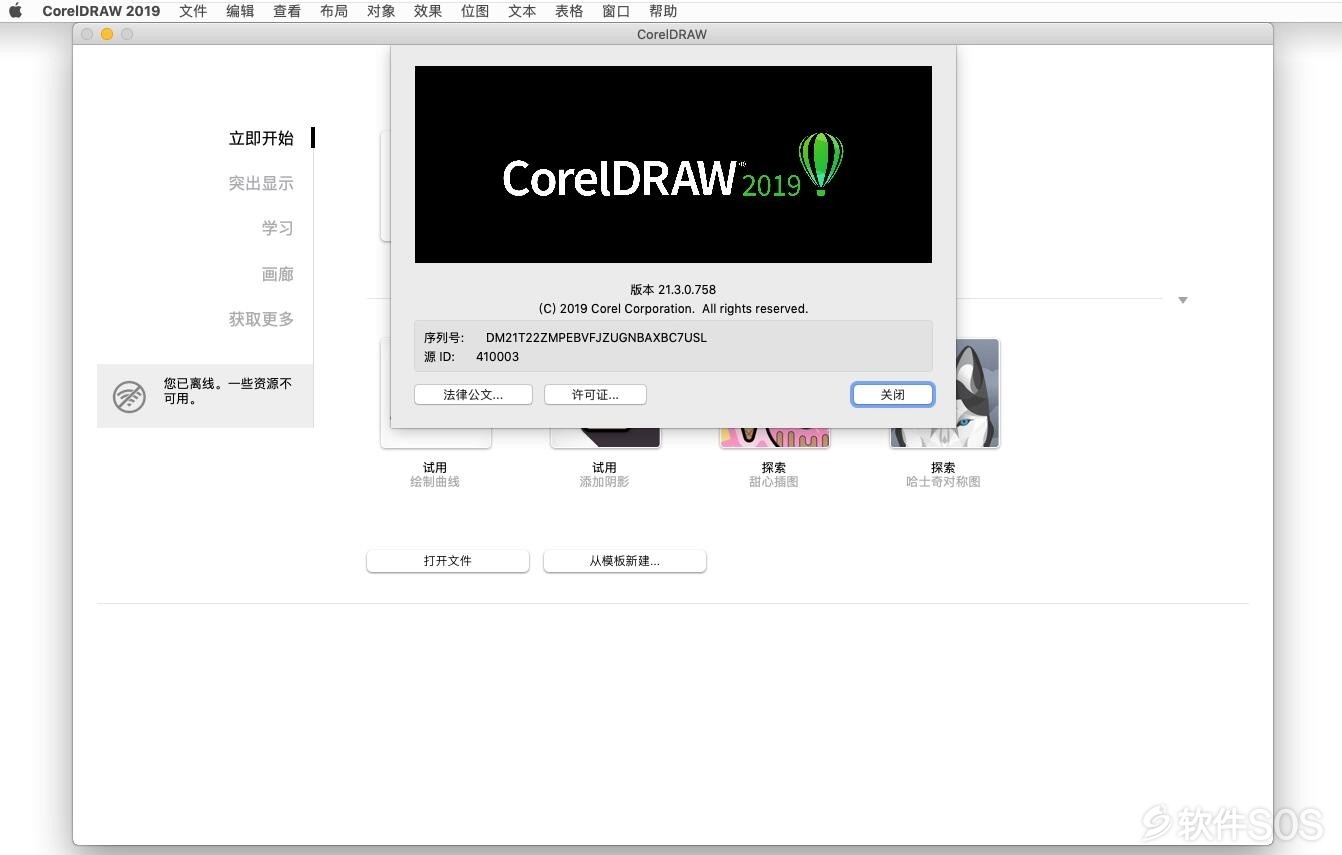Open the 对象 menu

point(381,11)
